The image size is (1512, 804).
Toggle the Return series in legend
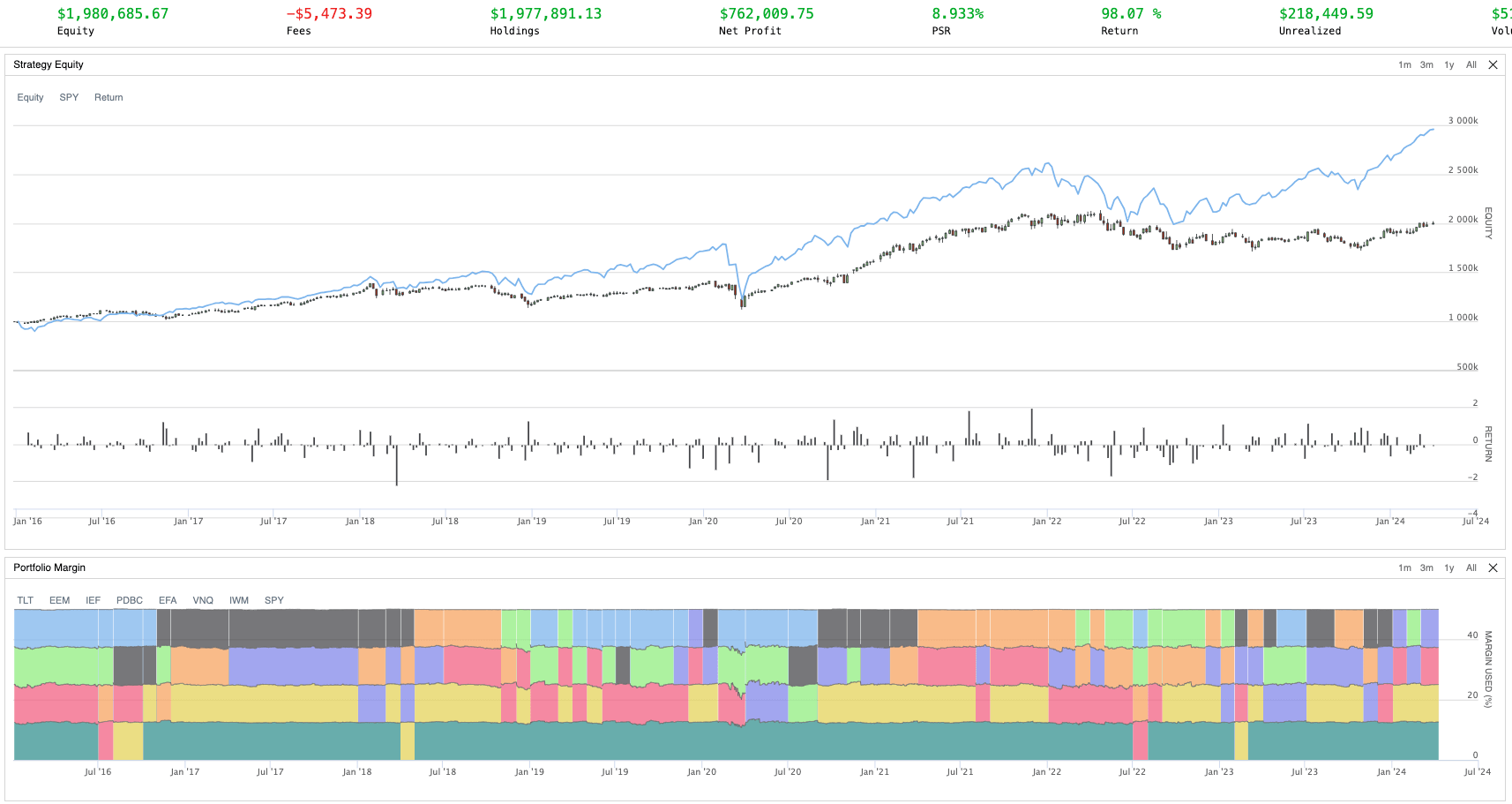pos(109,97)
